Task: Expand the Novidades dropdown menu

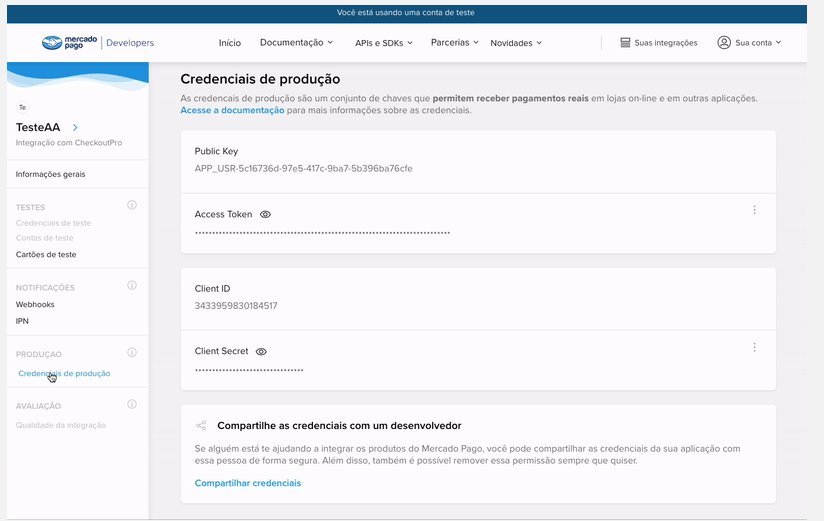Action: pyautogui.click(x=516, y=43)
